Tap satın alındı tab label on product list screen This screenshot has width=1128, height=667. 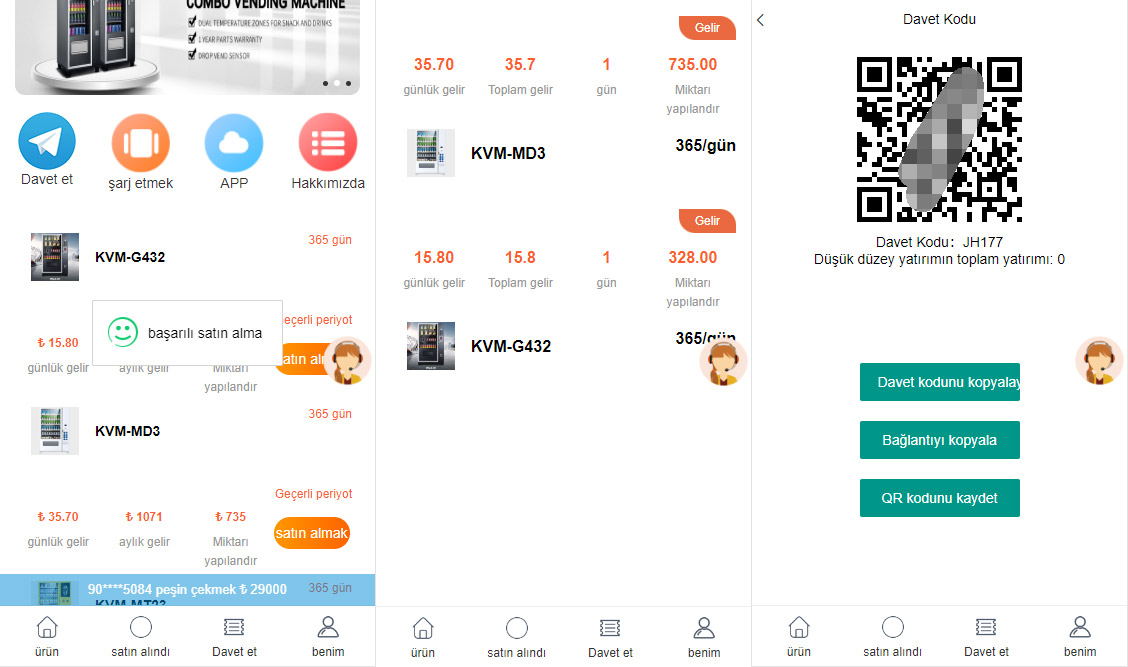coord(140,652)
